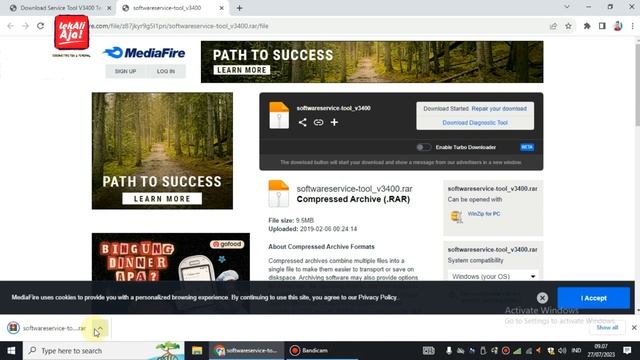
Task: Click the Windows search box
Action: point(104,351)
